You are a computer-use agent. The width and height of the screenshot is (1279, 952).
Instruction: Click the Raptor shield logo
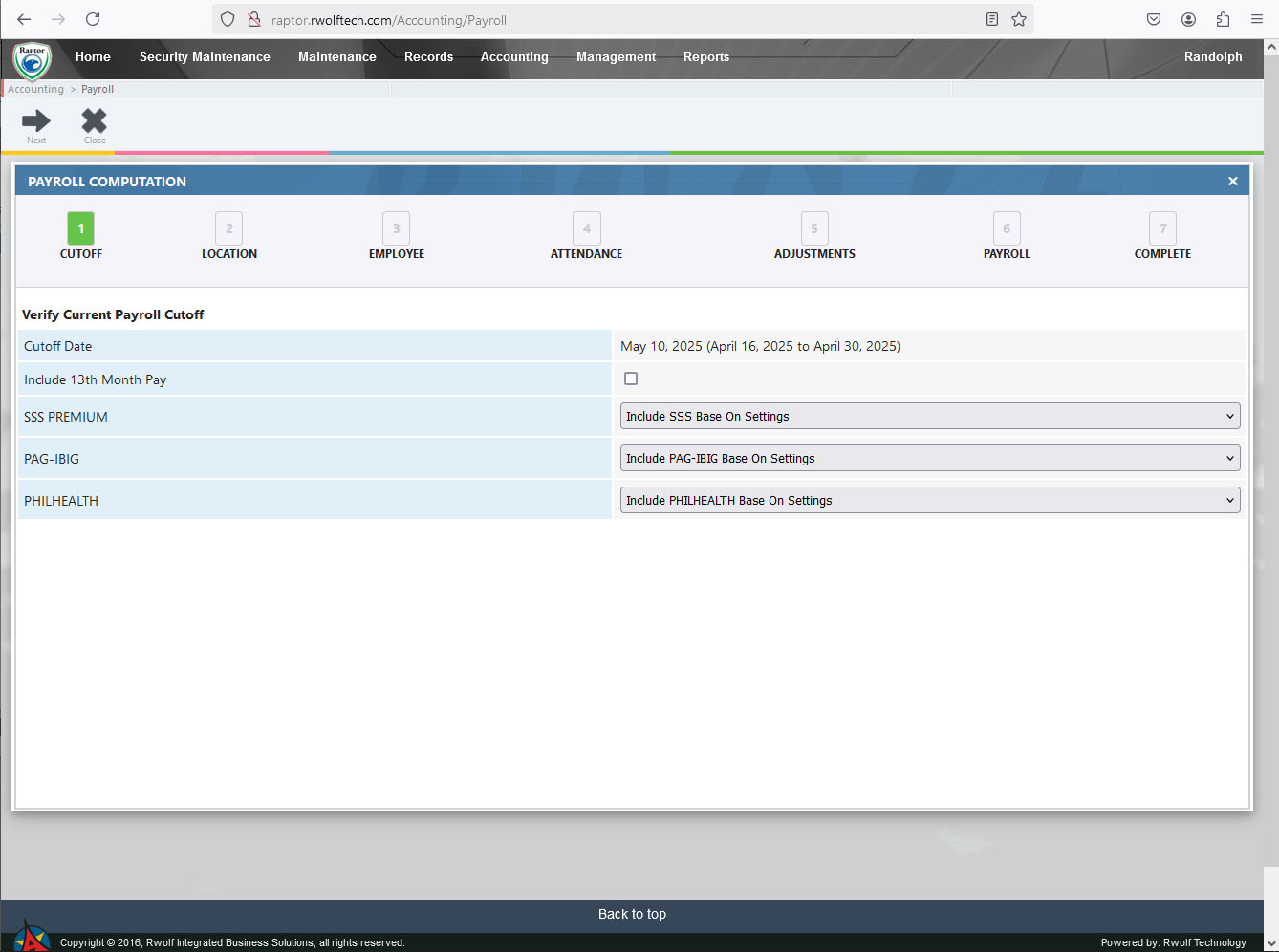32,60
